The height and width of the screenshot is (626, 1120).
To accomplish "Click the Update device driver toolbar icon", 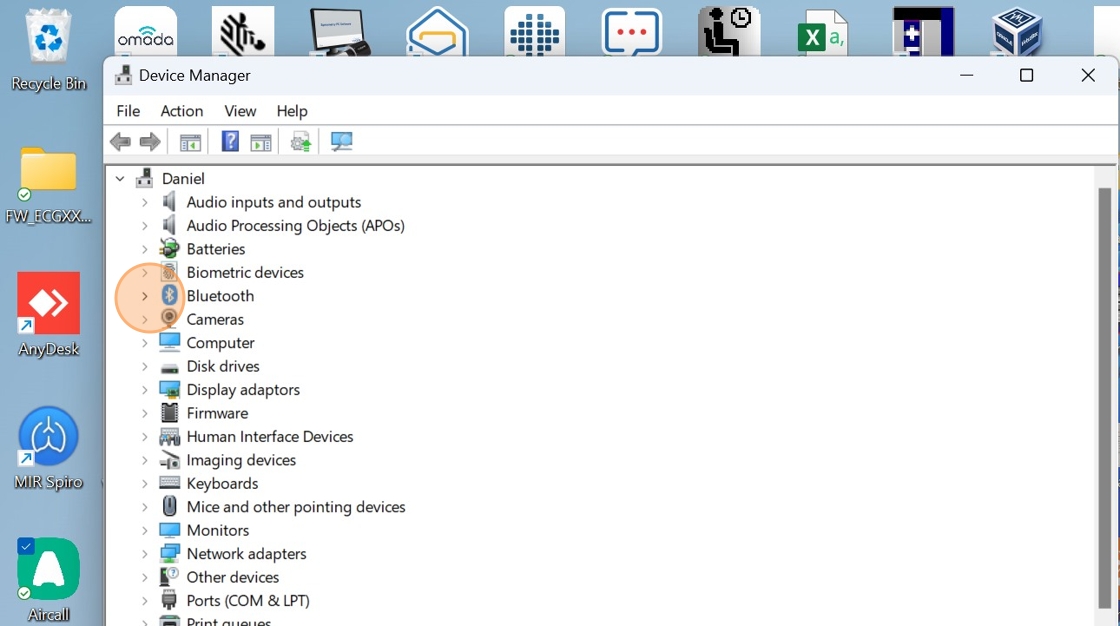I will click(x=301, y=141).
